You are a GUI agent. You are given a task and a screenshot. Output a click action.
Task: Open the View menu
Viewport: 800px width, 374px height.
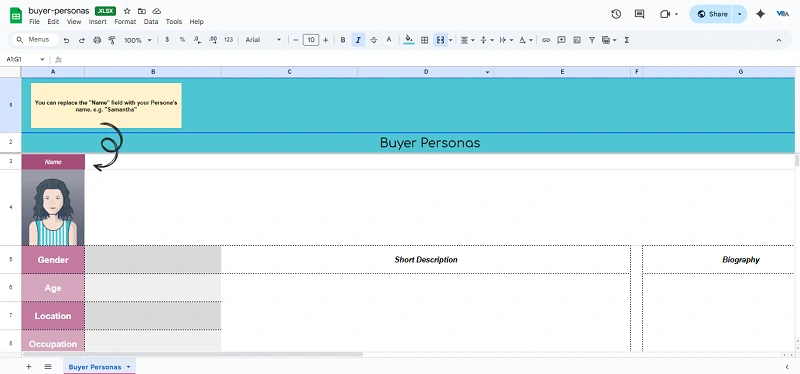click(74, 21)
